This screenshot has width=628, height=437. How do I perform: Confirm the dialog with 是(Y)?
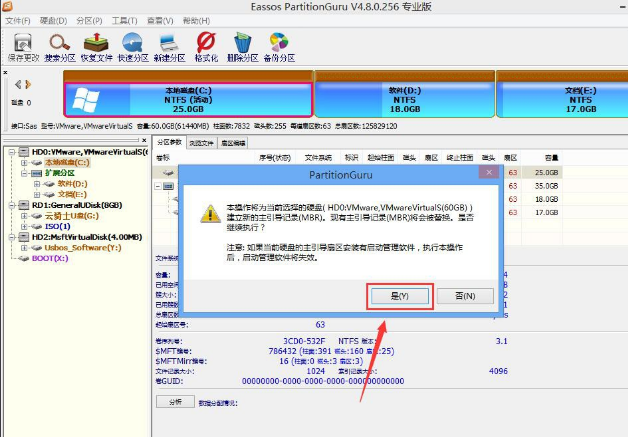pos(398,296)
